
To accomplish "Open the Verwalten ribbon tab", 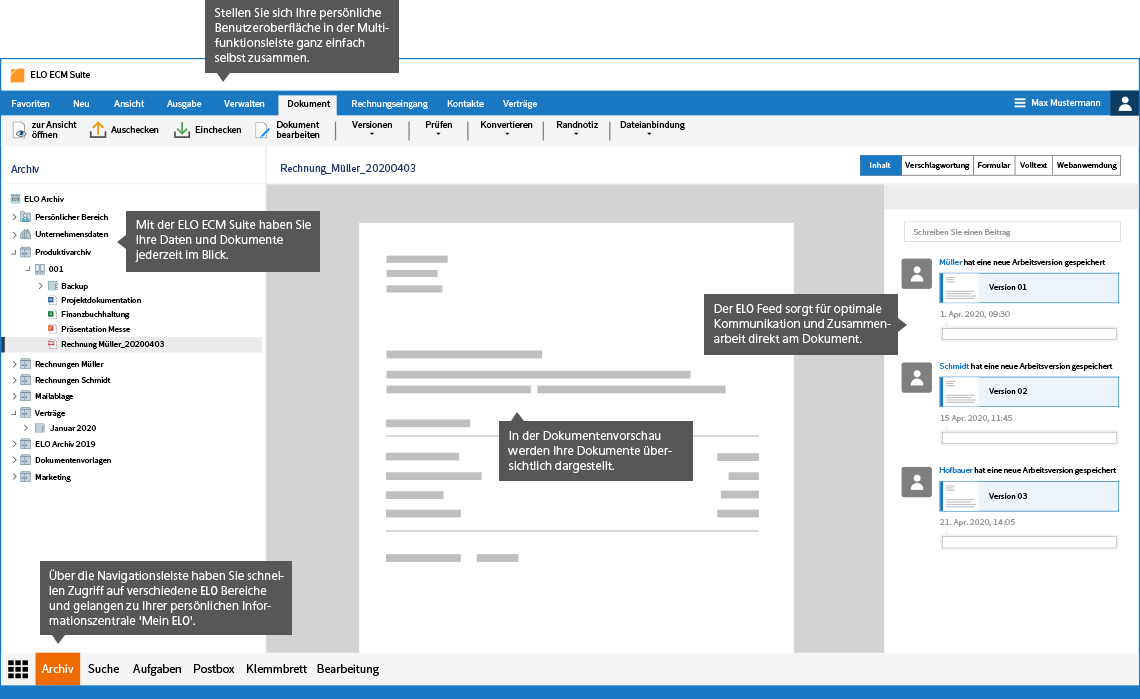I will [244, 103].
